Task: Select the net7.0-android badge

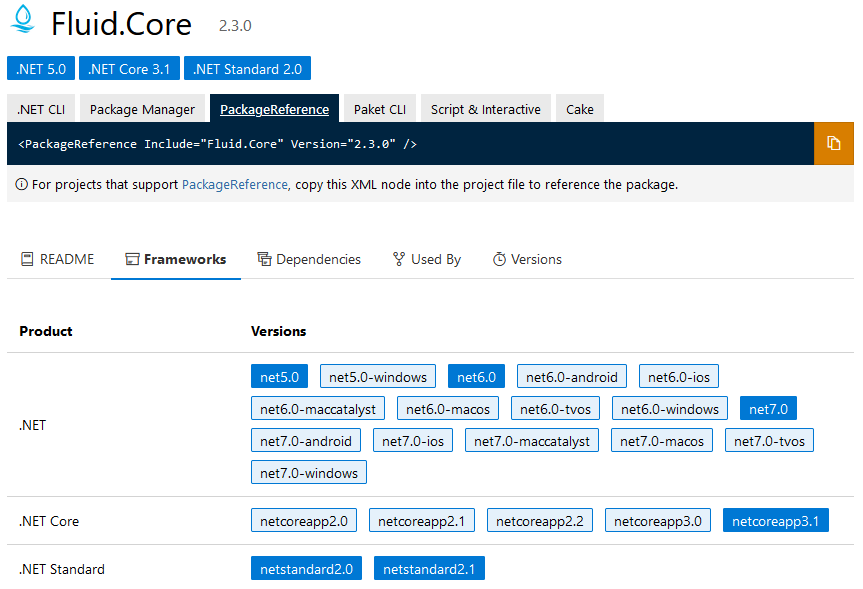Action: [x=305, y=440]
